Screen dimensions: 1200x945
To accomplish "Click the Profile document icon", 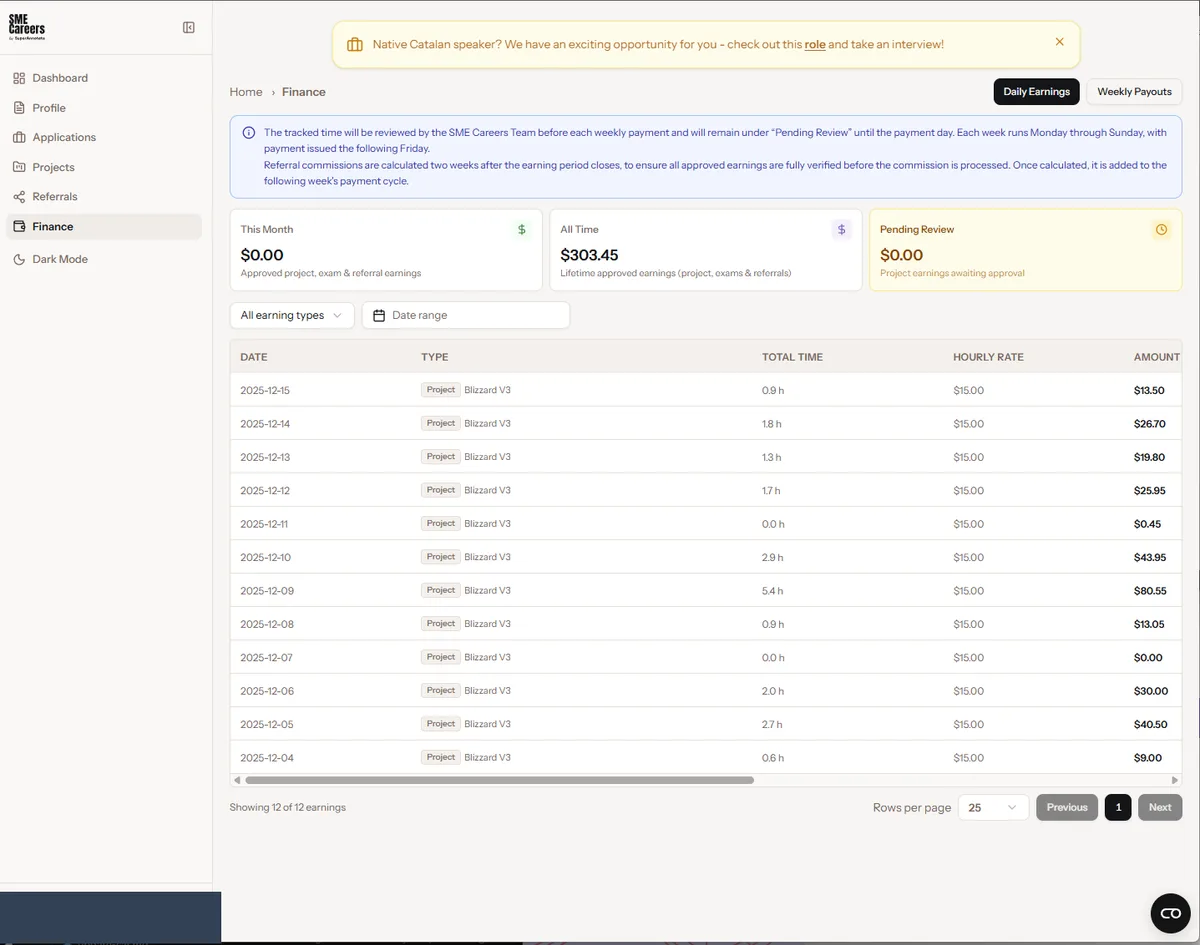I will coord(19,108).
